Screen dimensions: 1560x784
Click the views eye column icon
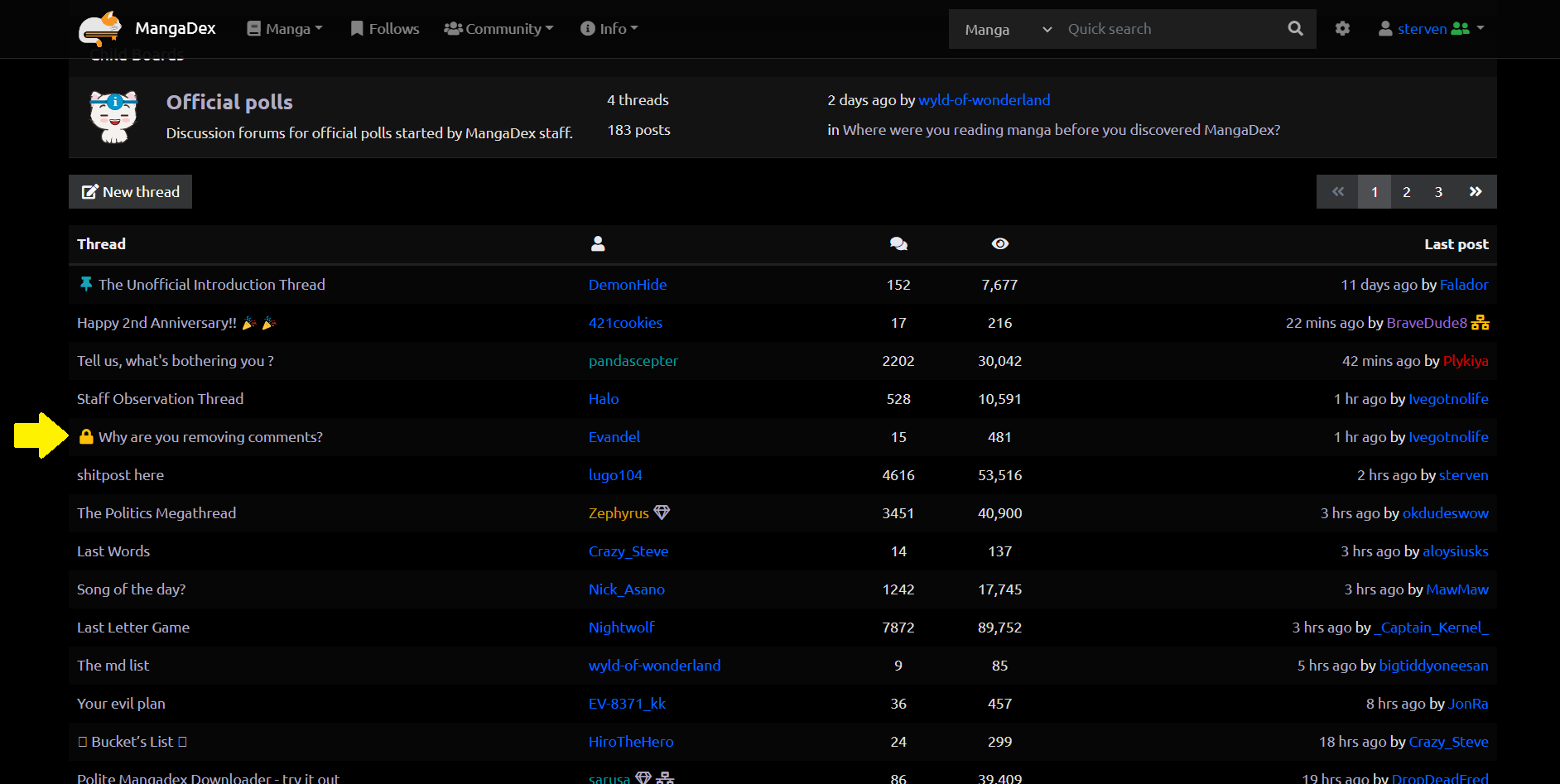pos(999,243)
